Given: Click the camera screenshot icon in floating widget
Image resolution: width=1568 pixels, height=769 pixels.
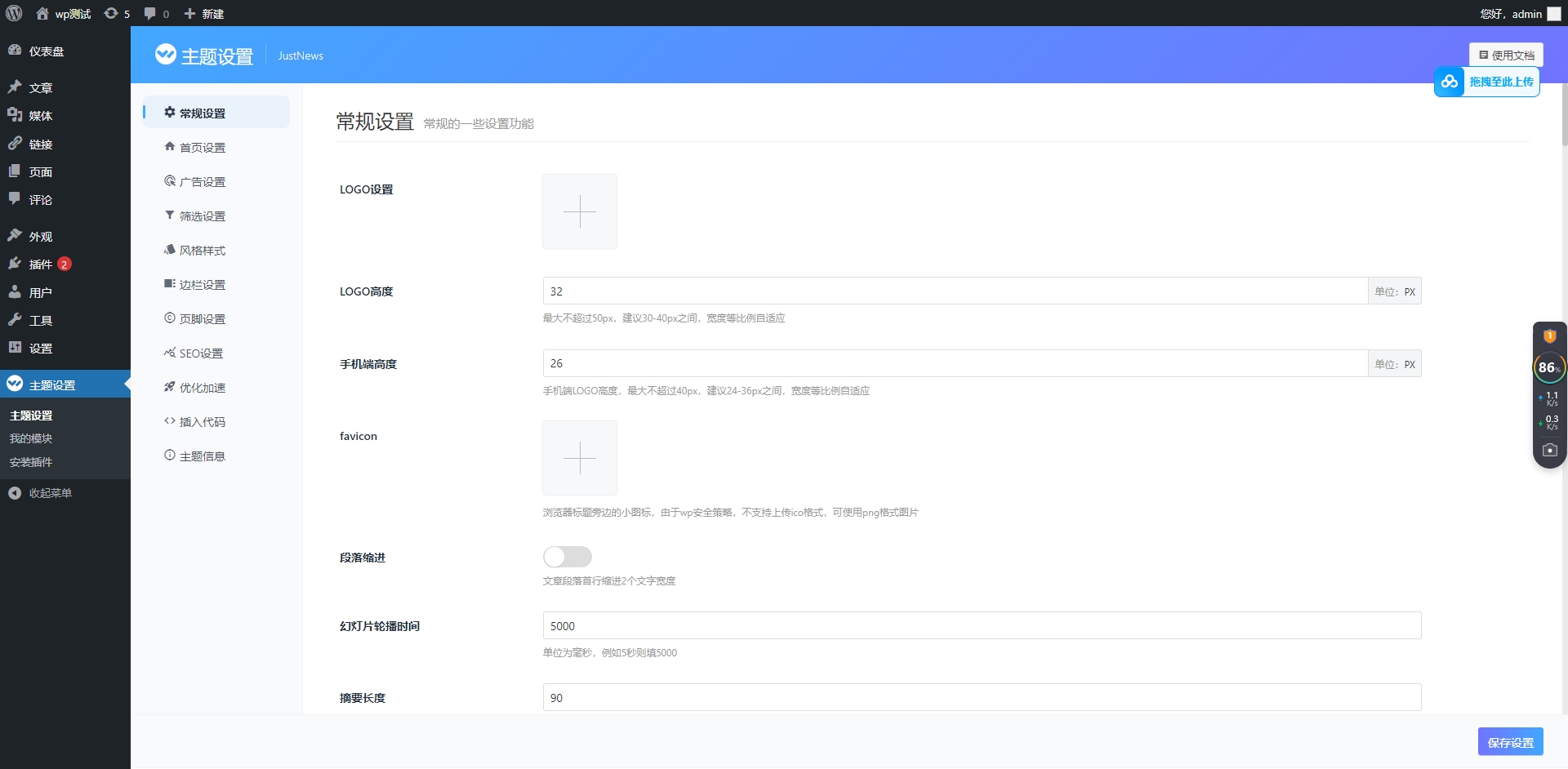Looking at the screenshot, I should 1549,450.
